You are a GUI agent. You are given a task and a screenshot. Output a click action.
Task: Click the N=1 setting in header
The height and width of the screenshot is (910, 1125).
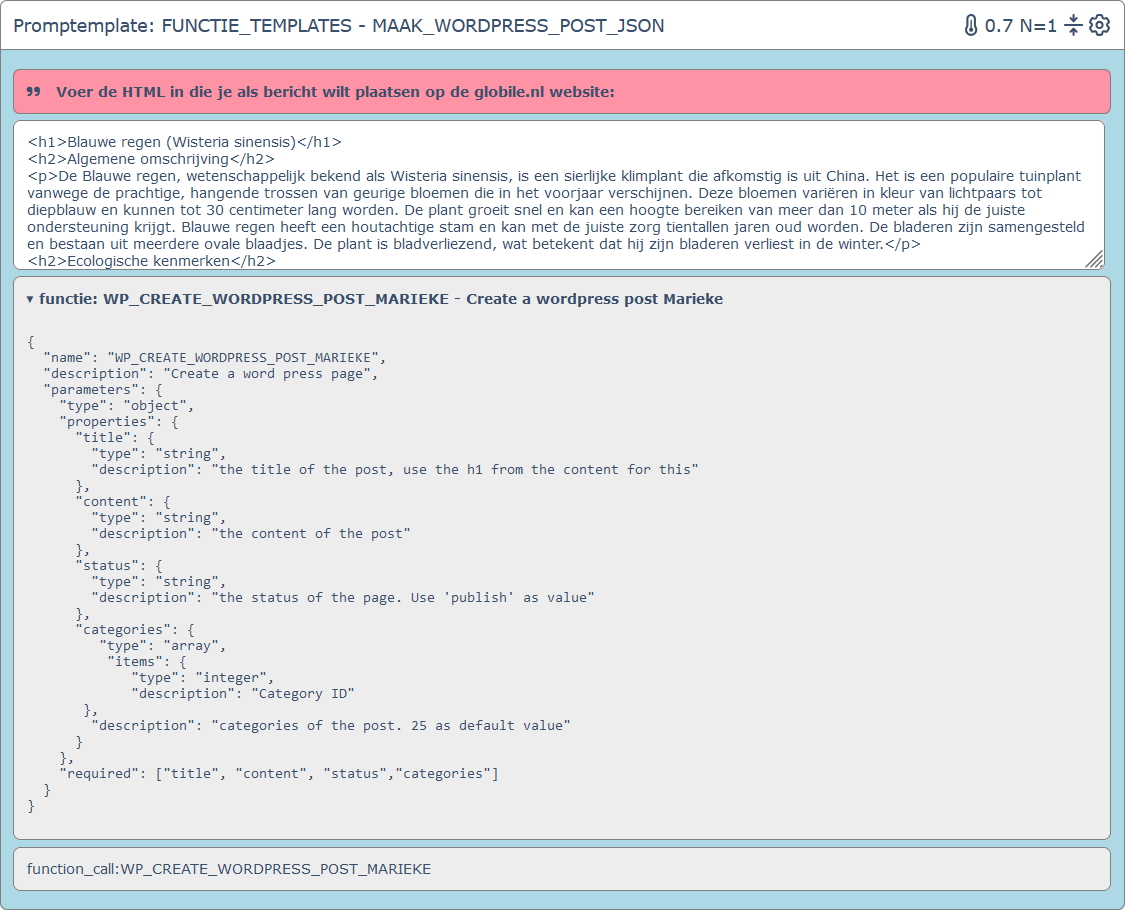[1037, 26]
